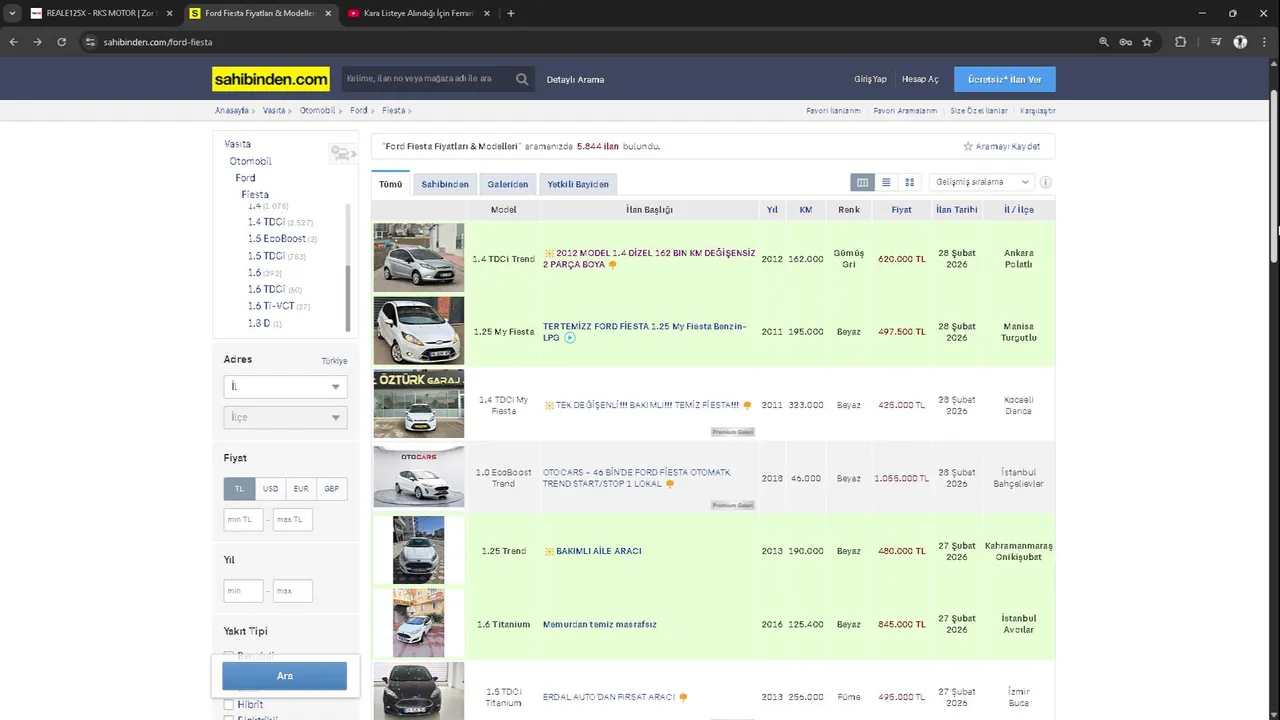Expand the 1.4 TDCi model category
1280x720 pixels.
tap(266, 222)
